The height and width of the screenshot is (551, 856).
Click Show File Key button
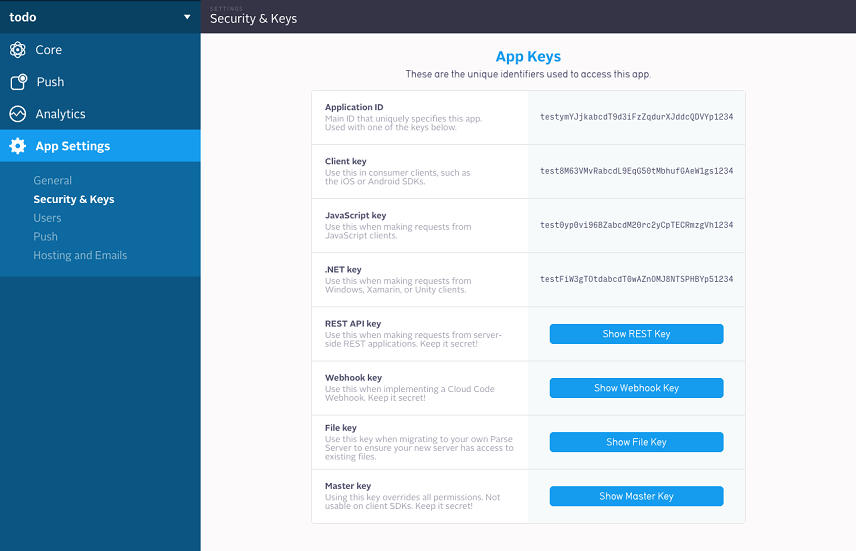[x=637, y=442]
